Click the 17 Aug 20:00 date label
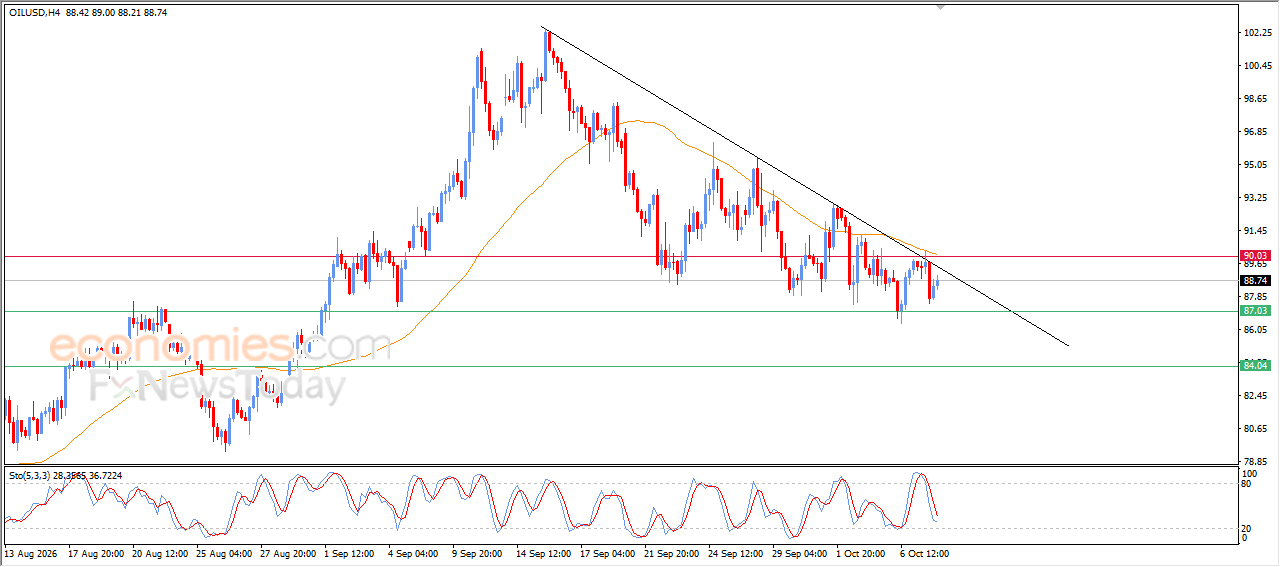The height and width of the screenshot is (567, 1280). tap(96, 553)
